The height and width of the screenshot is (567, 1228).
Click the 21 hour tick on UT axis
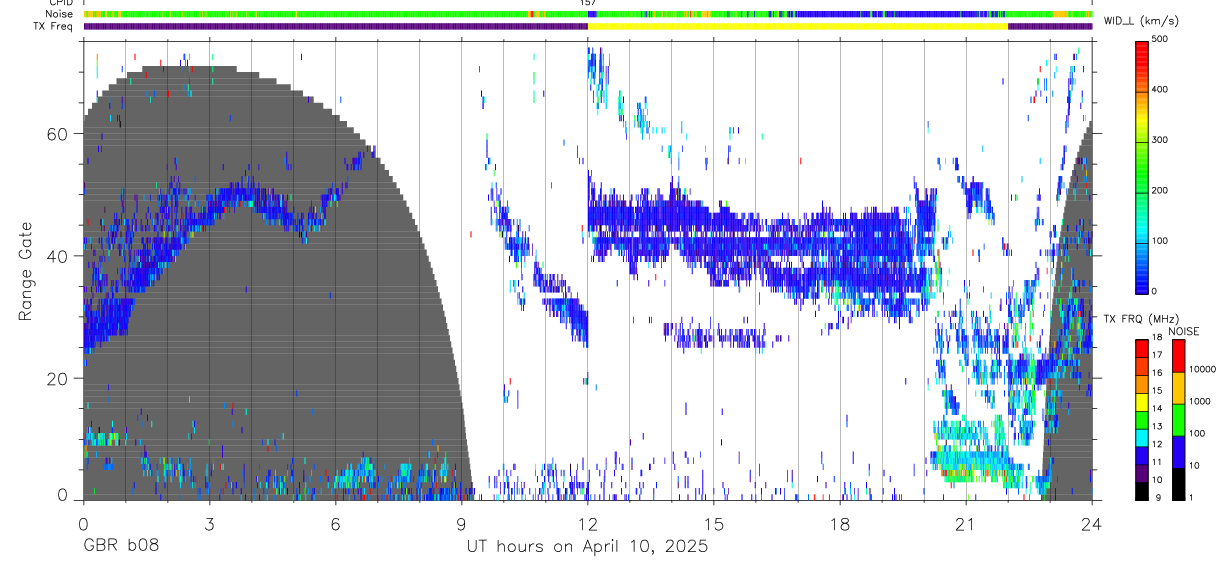point(965,524)
